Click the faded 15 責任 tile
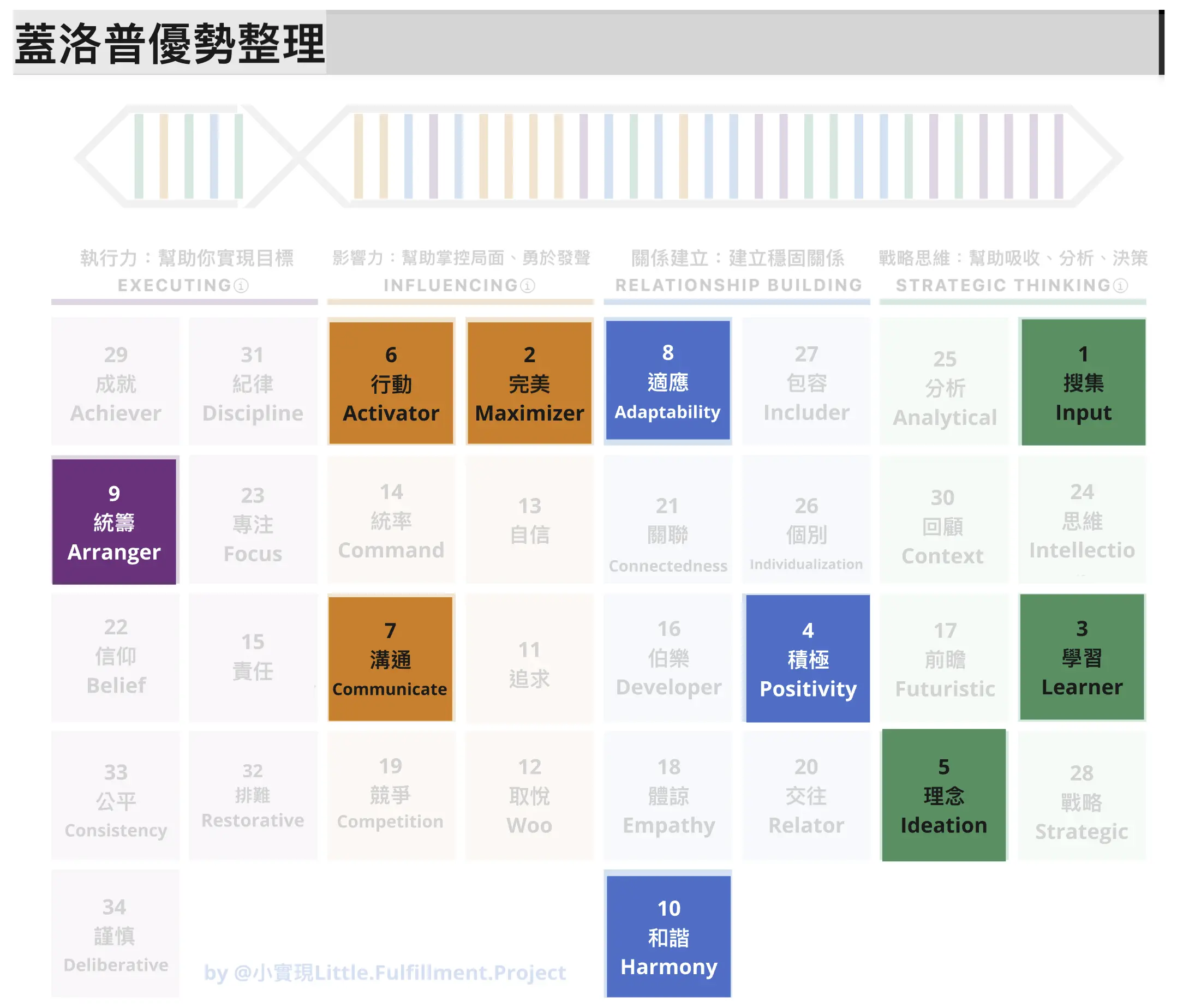The width and height of the screenshot is (1183, 1008). click(x=253, y=657)
